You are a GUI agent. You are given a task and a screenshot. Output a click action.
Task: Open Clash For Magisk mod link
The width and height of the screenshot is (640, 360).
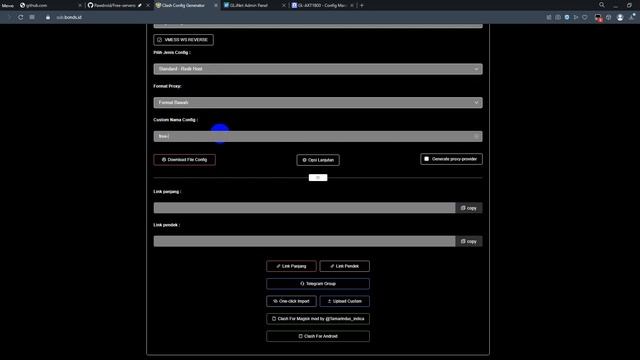pos(318,319)
